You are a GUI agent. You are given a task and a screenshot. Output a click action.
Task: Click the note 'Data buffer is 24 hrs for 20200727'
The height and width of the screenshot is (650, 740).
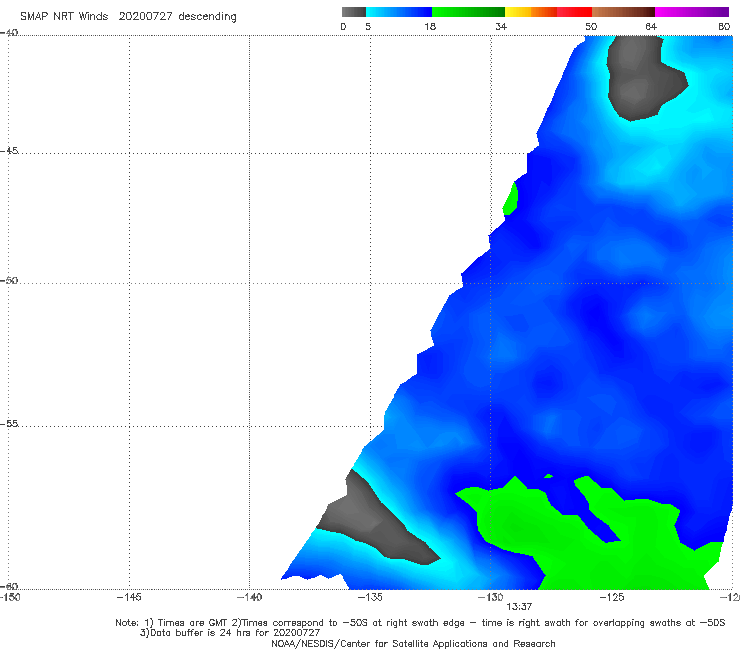click(x=230, y=633)
